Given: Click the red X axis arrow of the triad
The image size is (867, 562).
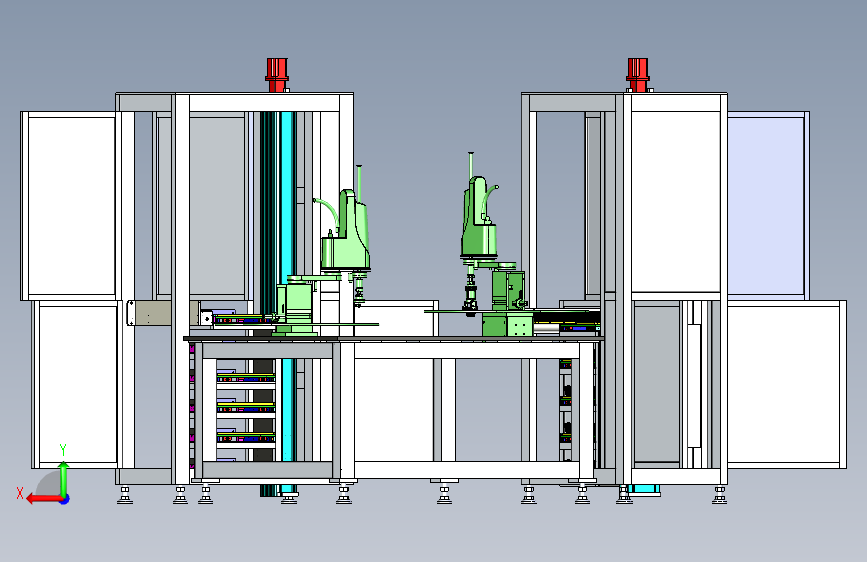Looking at the screenshot, I should point(43,499).
